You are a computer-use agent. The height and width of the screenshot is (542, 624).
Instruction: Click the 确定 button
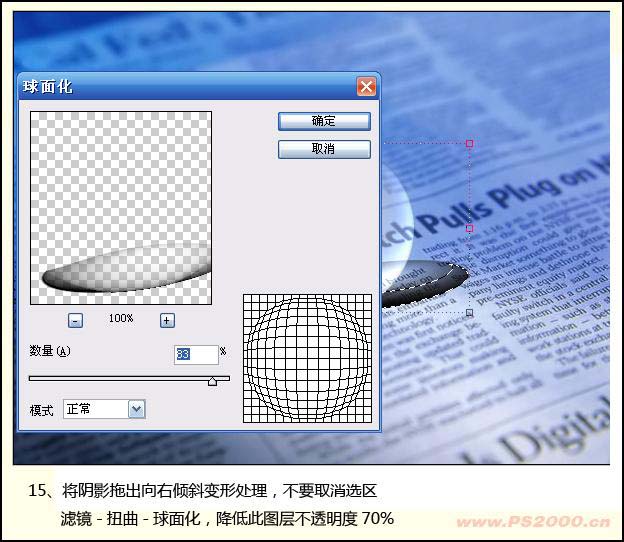[x=324, y=121]
